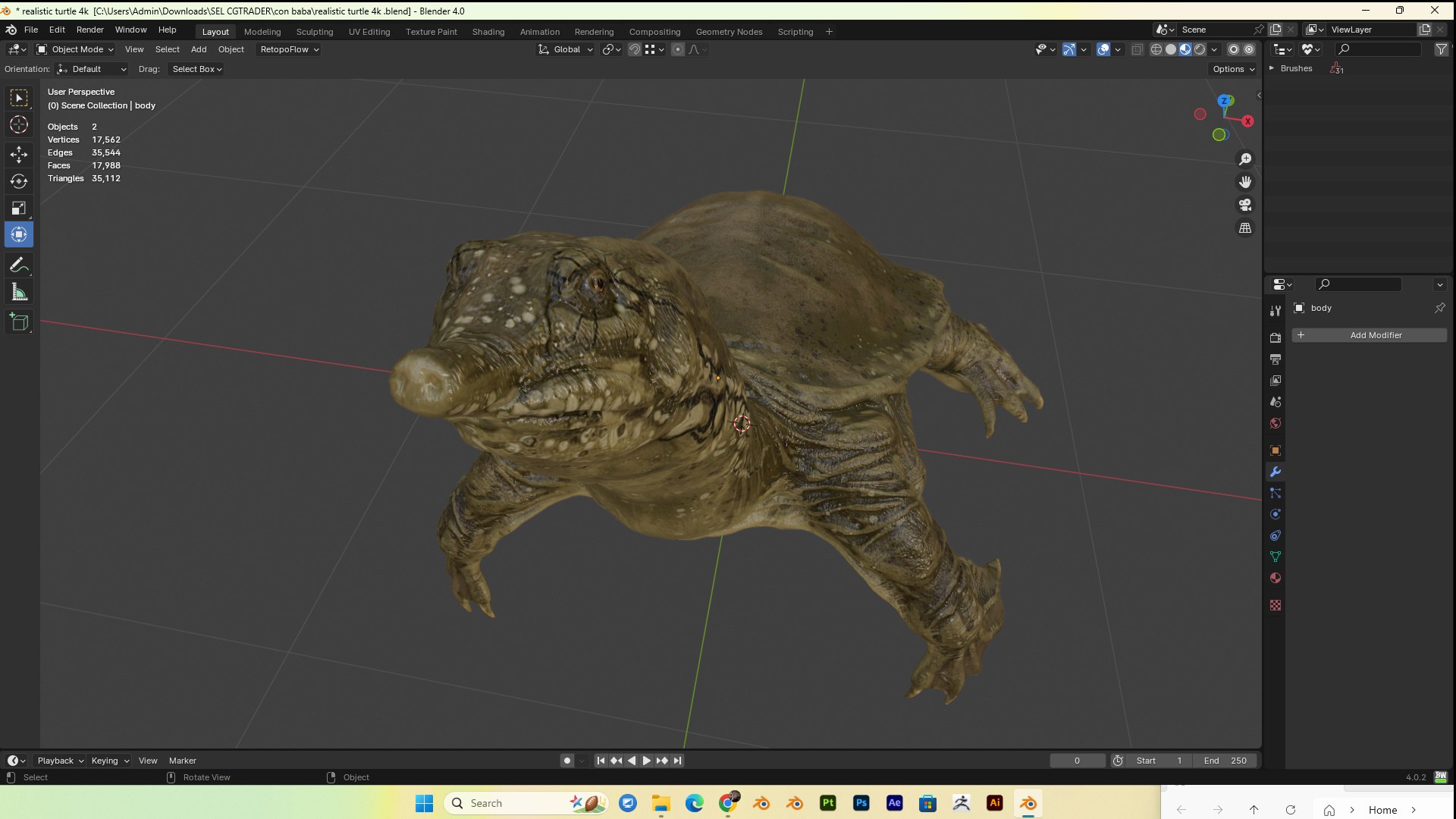Click the Add Modifier button
This screenshot has width=1456, height=819.
1370,335
